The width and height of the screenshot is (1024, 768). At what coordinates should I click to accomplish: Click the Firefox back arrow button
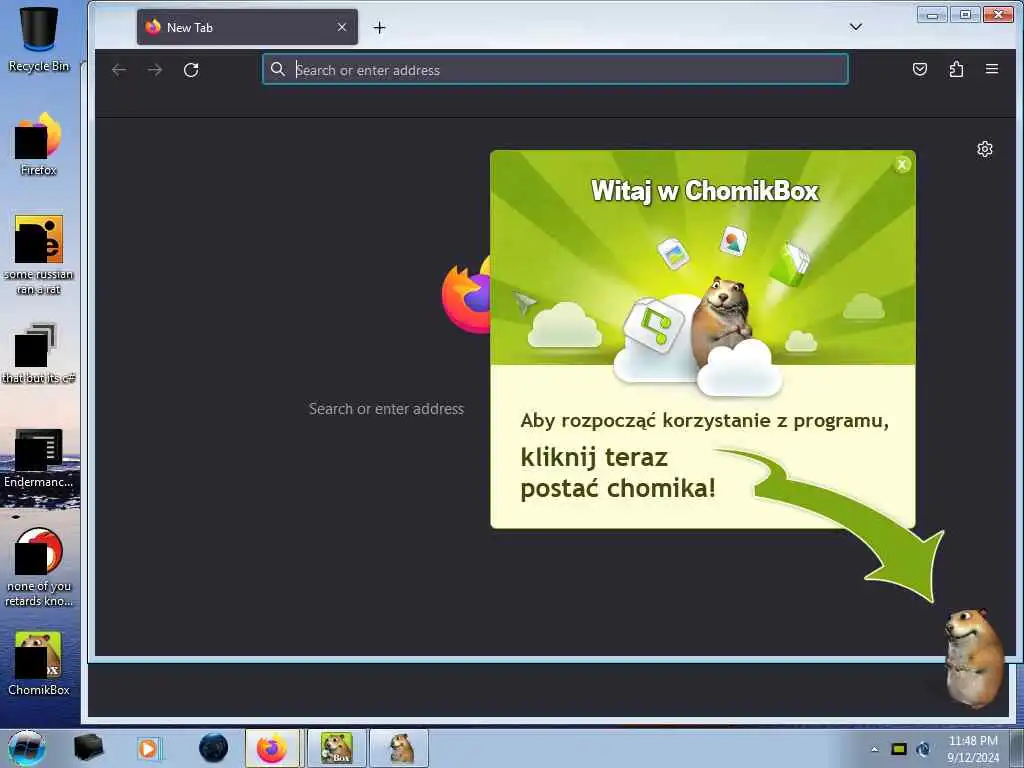point(119,70)
